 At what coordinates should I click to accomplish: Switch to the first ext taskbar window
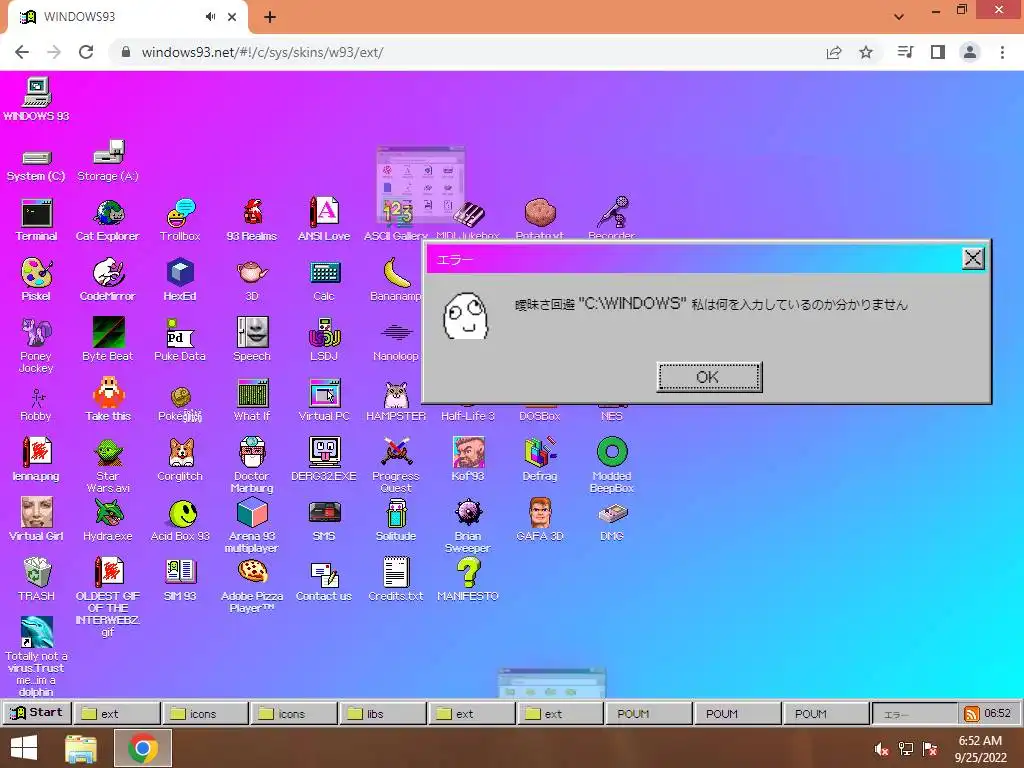[x=117, y=714]
